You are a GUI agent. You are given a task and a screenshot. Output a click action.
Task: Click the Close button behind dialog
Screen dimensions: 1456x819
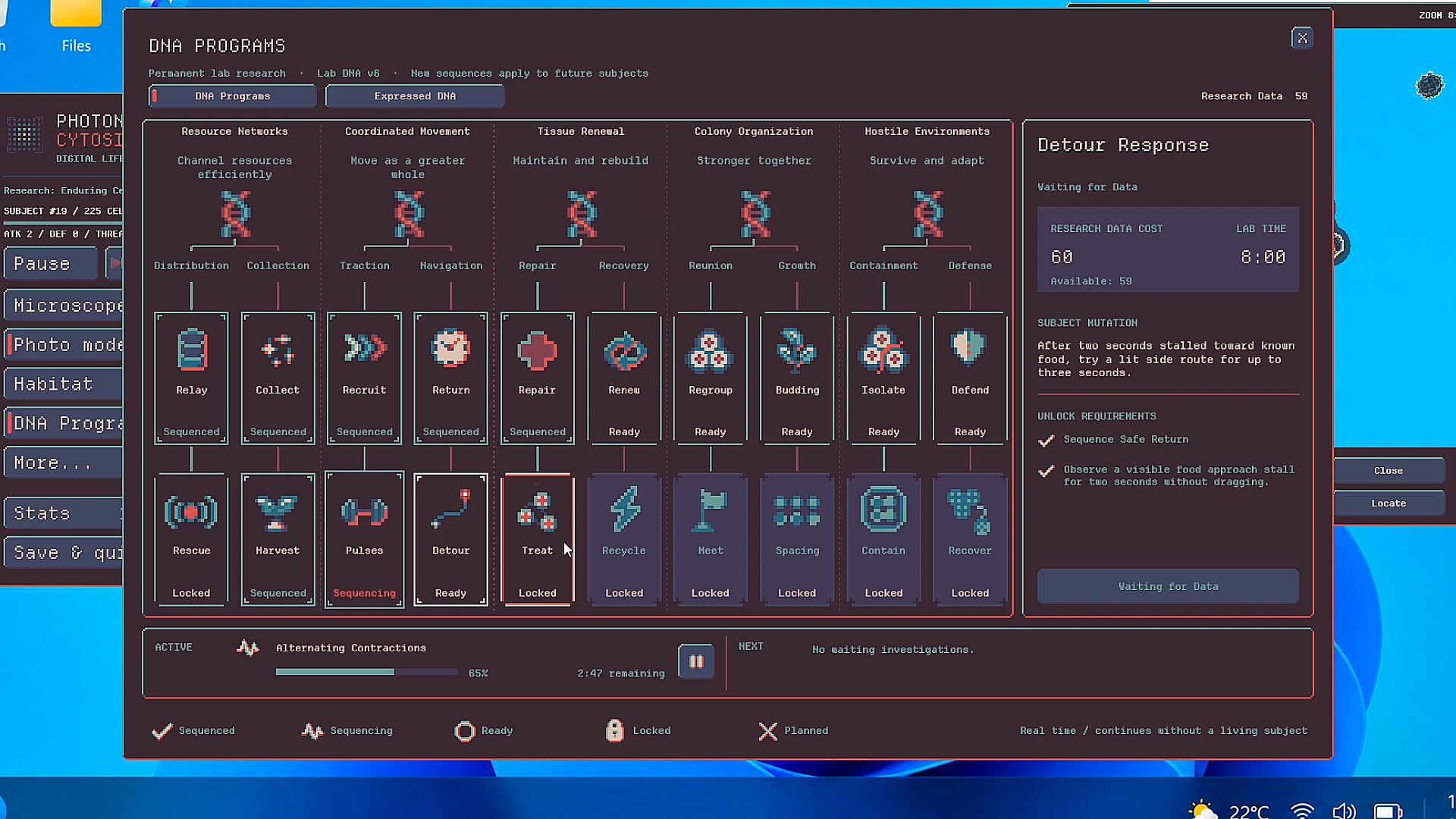[x=1389, y=471]
